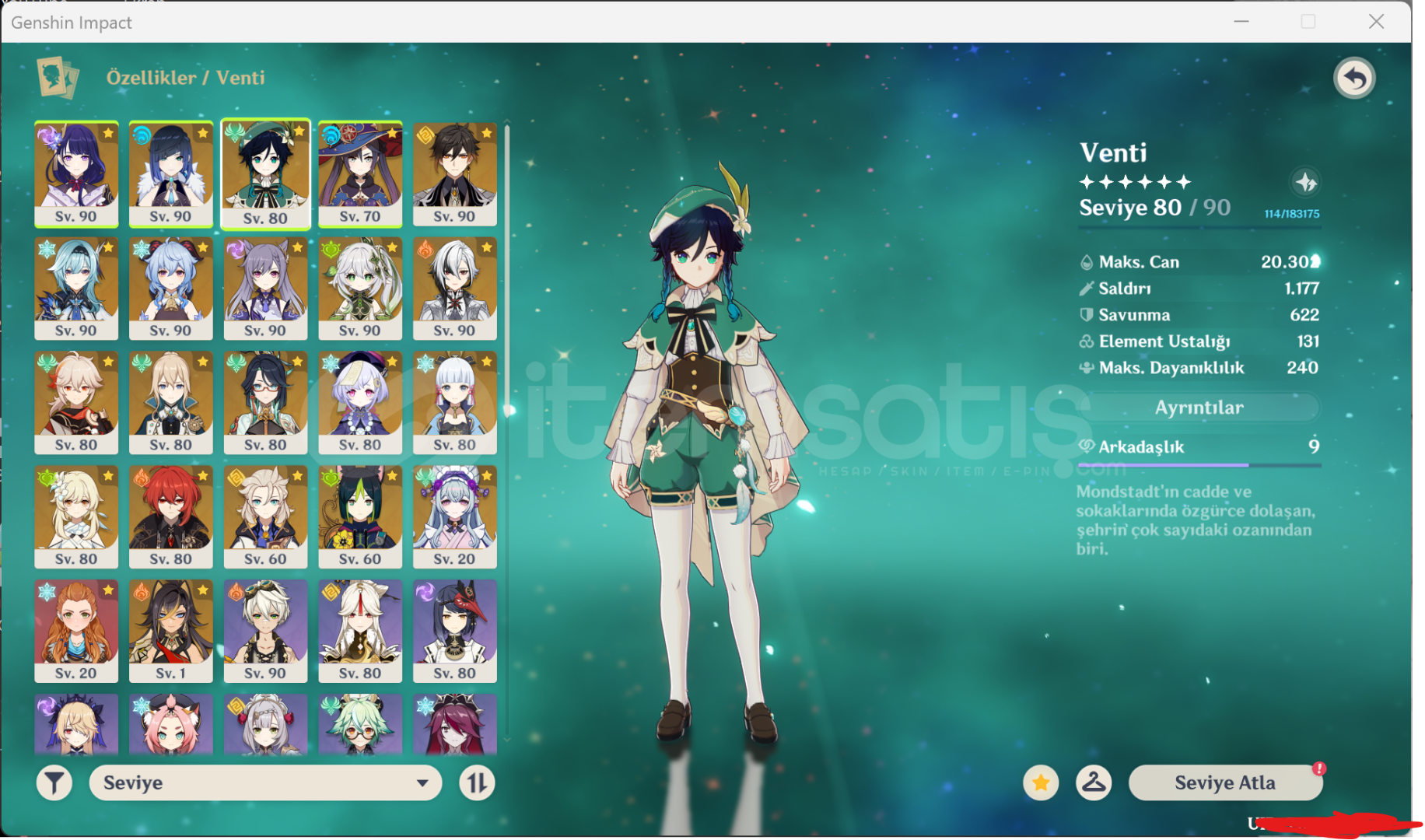Viewport: 1425px width, 840px height.
Task: Click the Element Ustalığı stat row
Action: 1199,341
